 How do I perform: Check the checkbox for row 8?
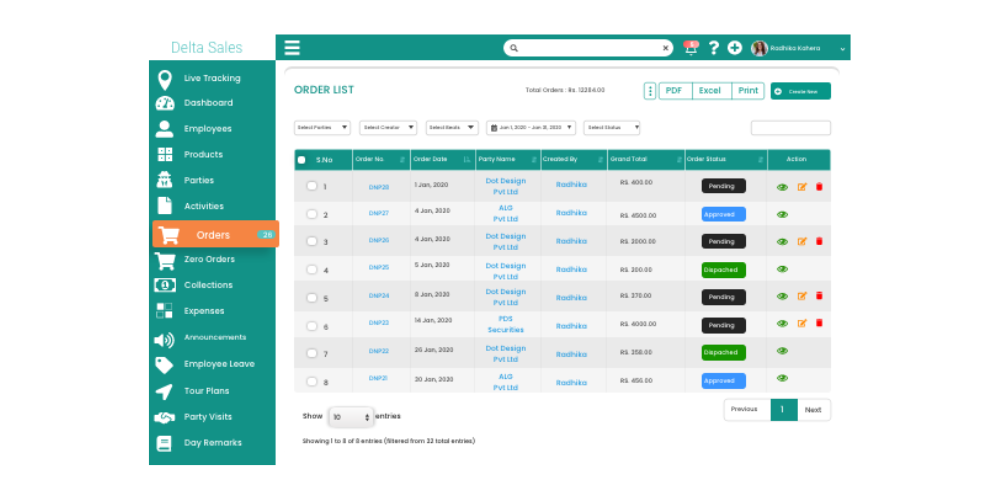[311, 381]
